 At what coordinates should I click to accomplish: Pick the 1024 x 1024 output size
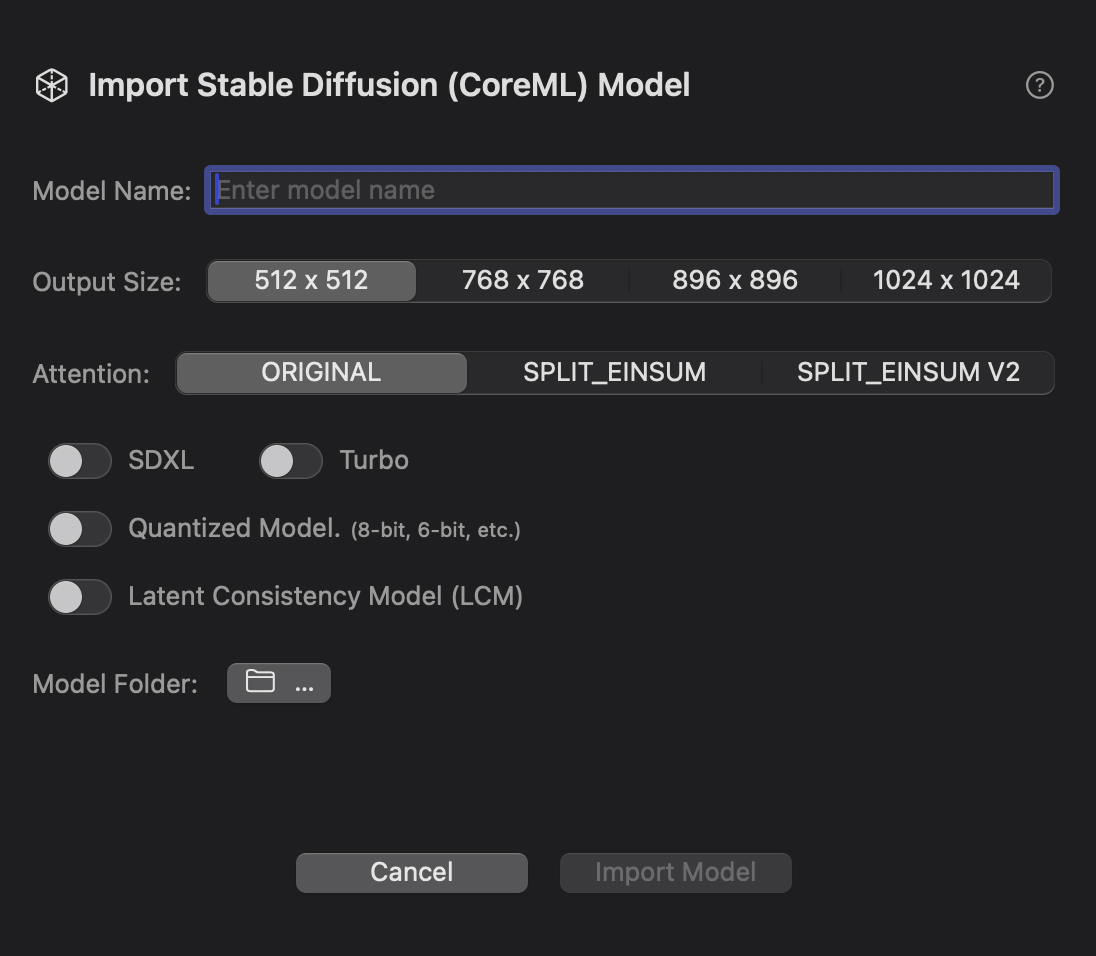(x=946, y=281)
